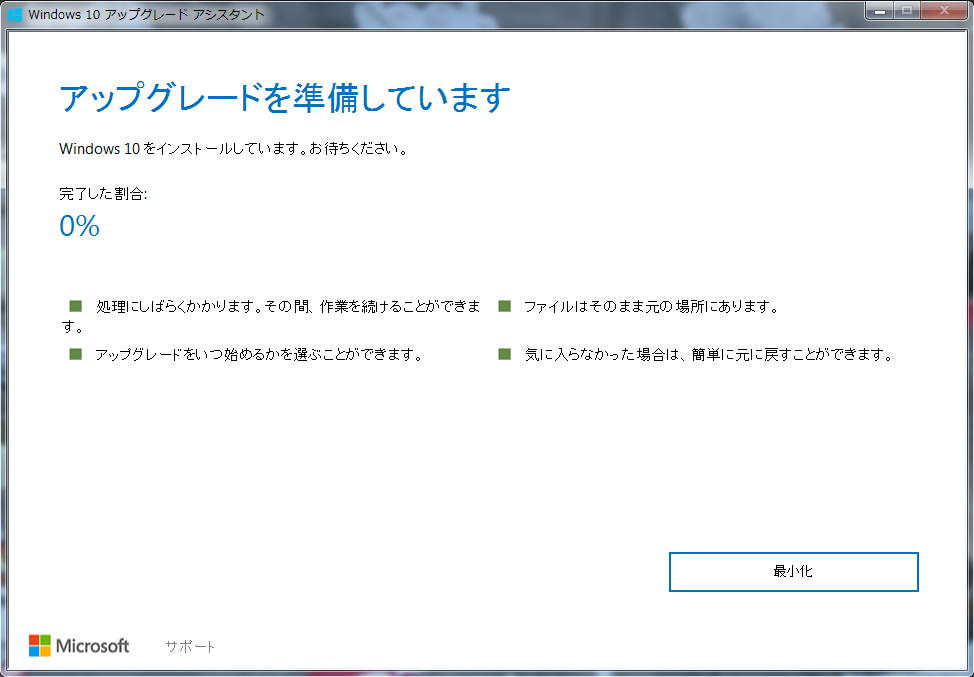Screen dimensions: 974x677
Task: Click green square beside アップグレードをいつ
Action: [76, 354]
